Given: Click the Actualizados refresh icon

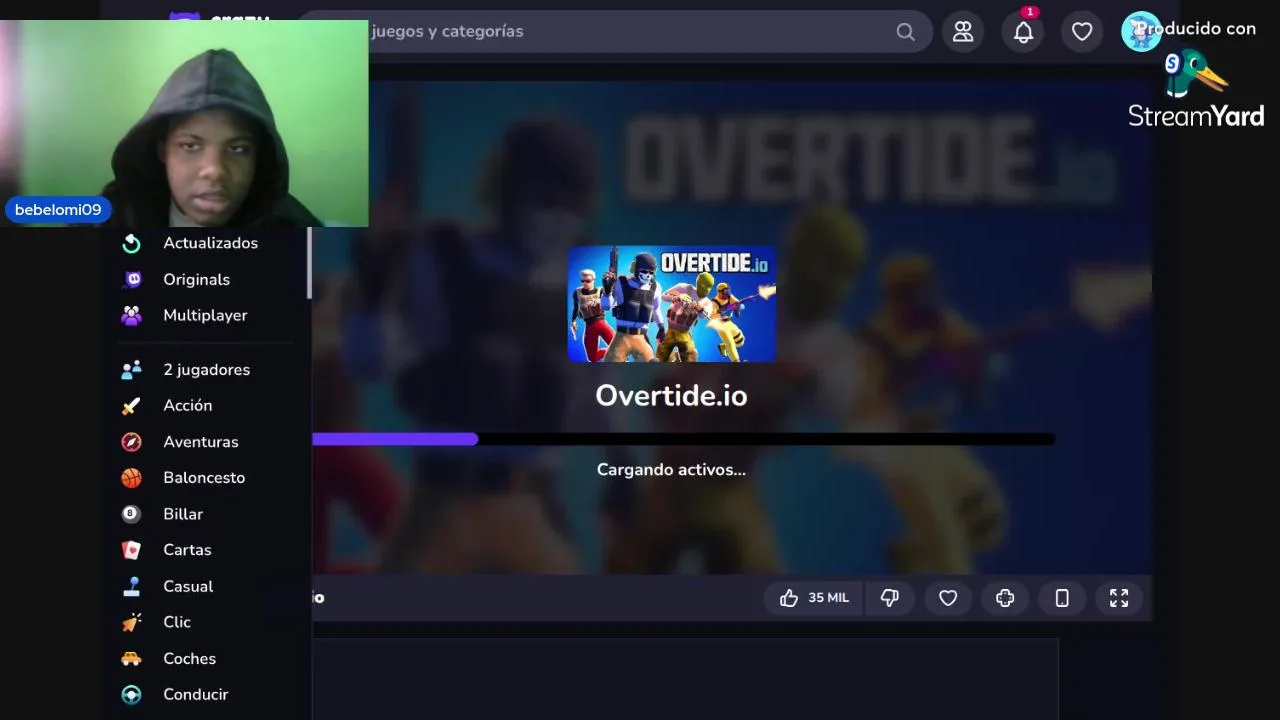Looking at the screenshot, I should (131, 243).
